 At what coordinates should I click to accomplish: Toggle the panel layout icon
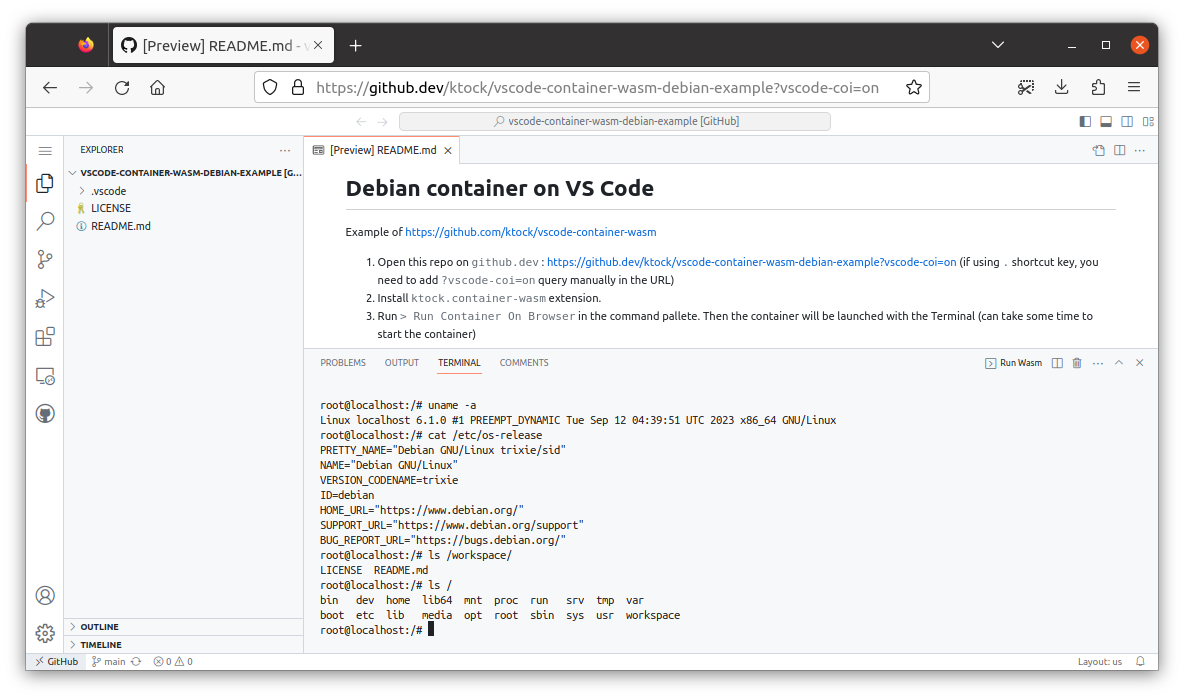coord(1106,121)
